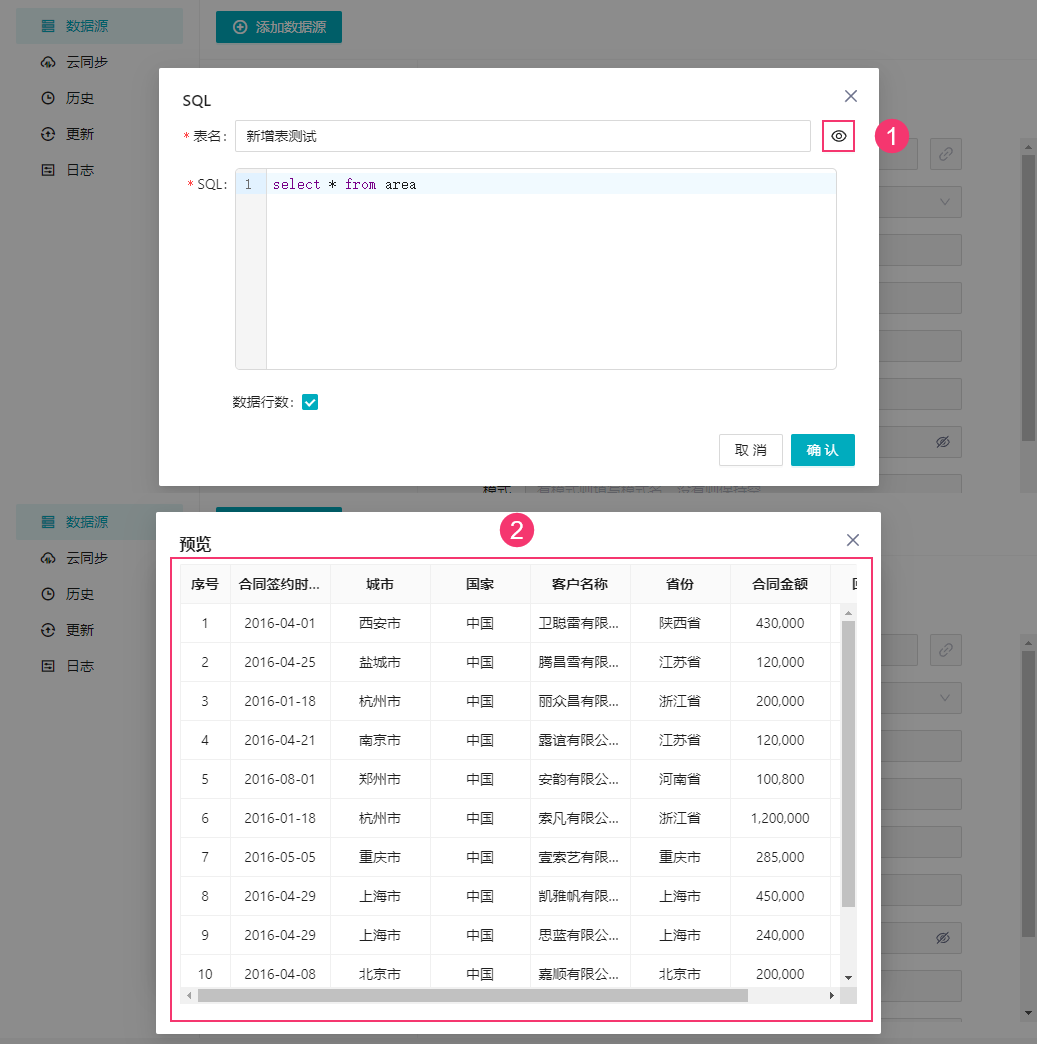Click the 表名 input containing 新增表测试
Image resolution: width=1037 pixels, height=1044 pixels.
coord(523,136)
